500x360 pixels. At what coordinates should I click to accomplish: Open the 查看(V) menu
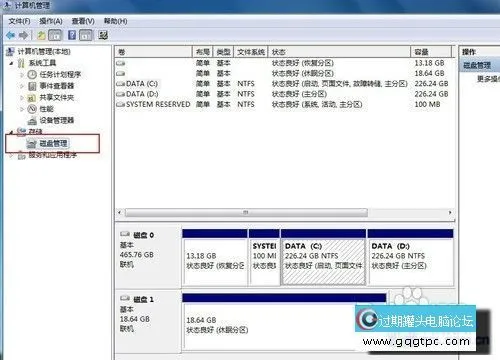coord(83,21)
